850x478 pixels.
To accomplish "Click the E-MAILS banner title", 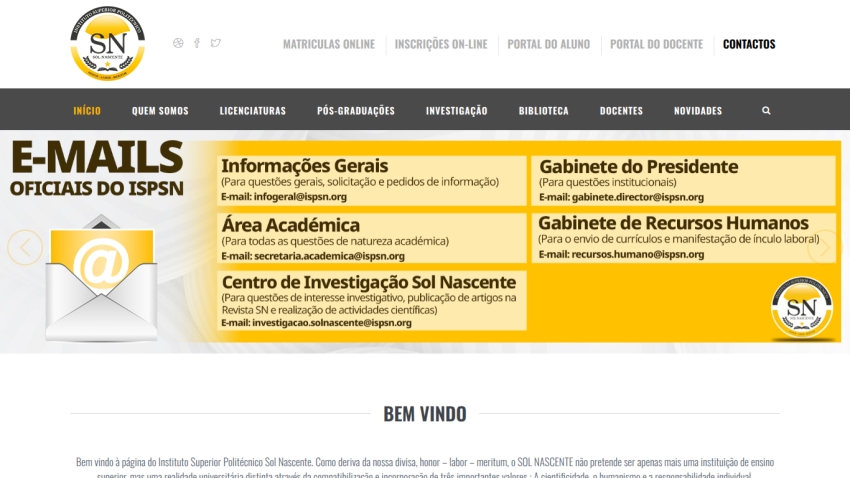I will click(97, 157).
